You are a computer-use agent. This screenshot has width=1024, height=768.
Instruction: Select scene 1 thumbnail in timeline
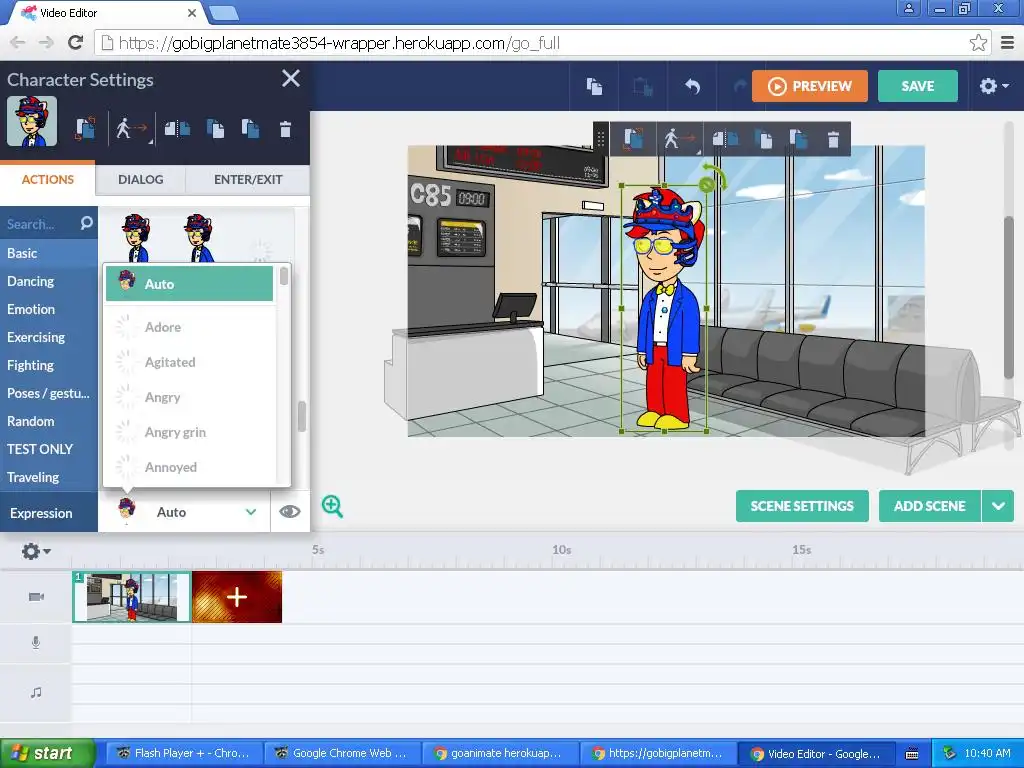point(131,597)
